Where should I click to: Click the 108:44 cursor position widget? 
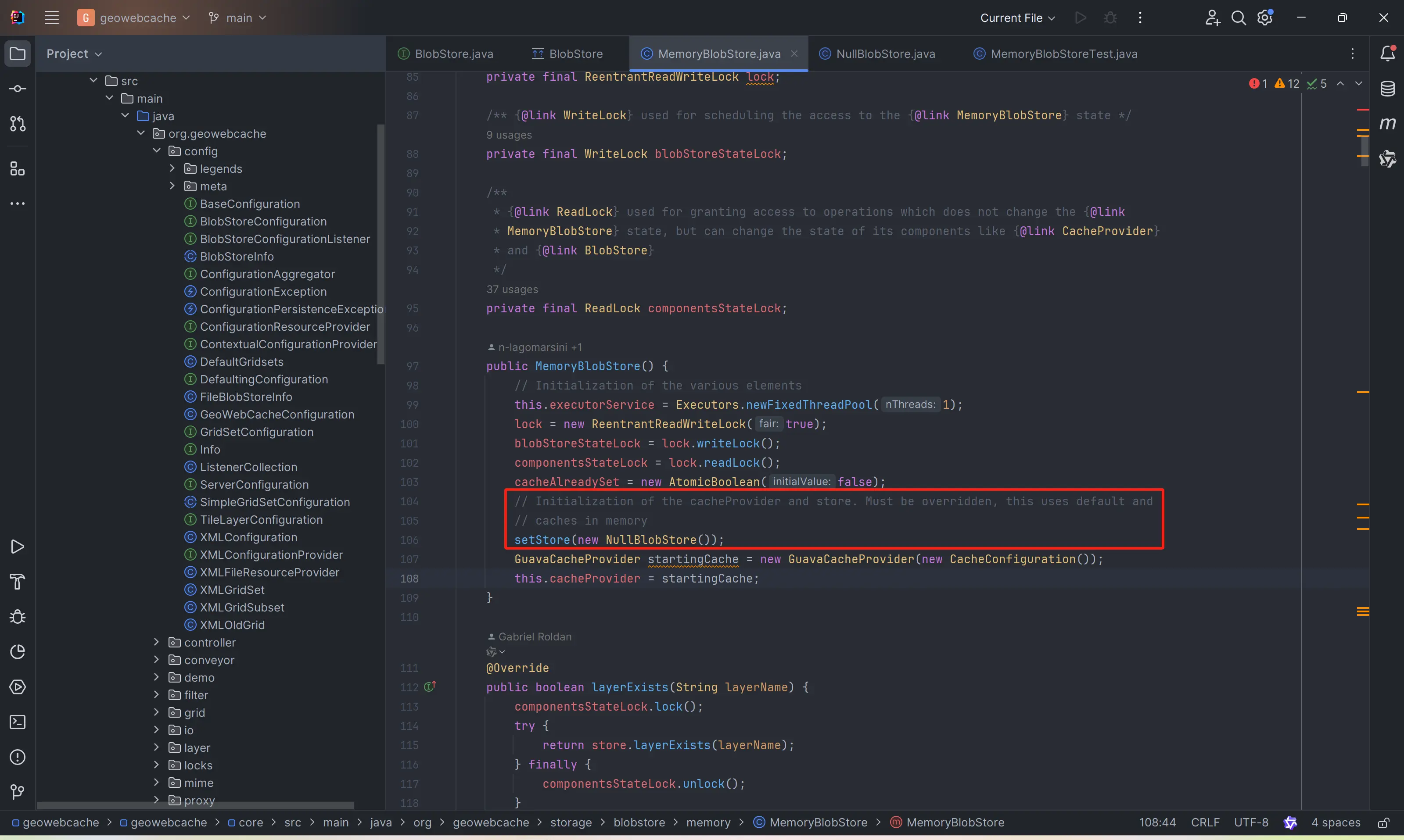[1158, 822]
